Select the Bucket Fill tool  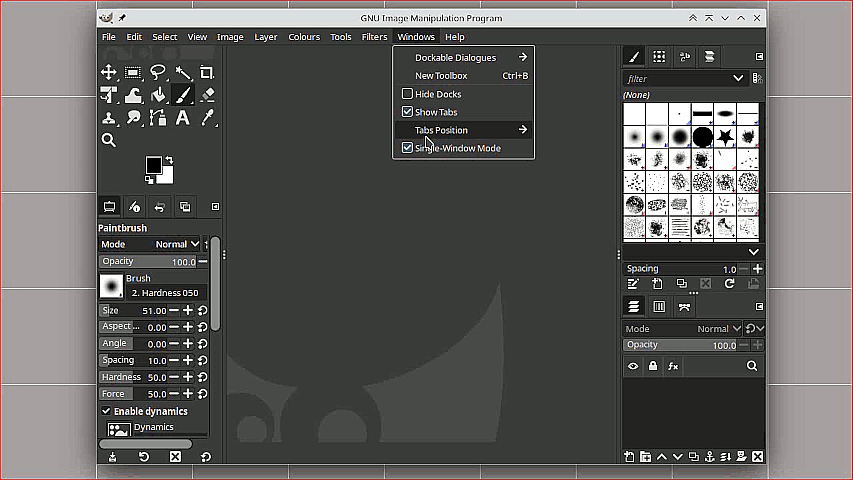pos(158,95)
